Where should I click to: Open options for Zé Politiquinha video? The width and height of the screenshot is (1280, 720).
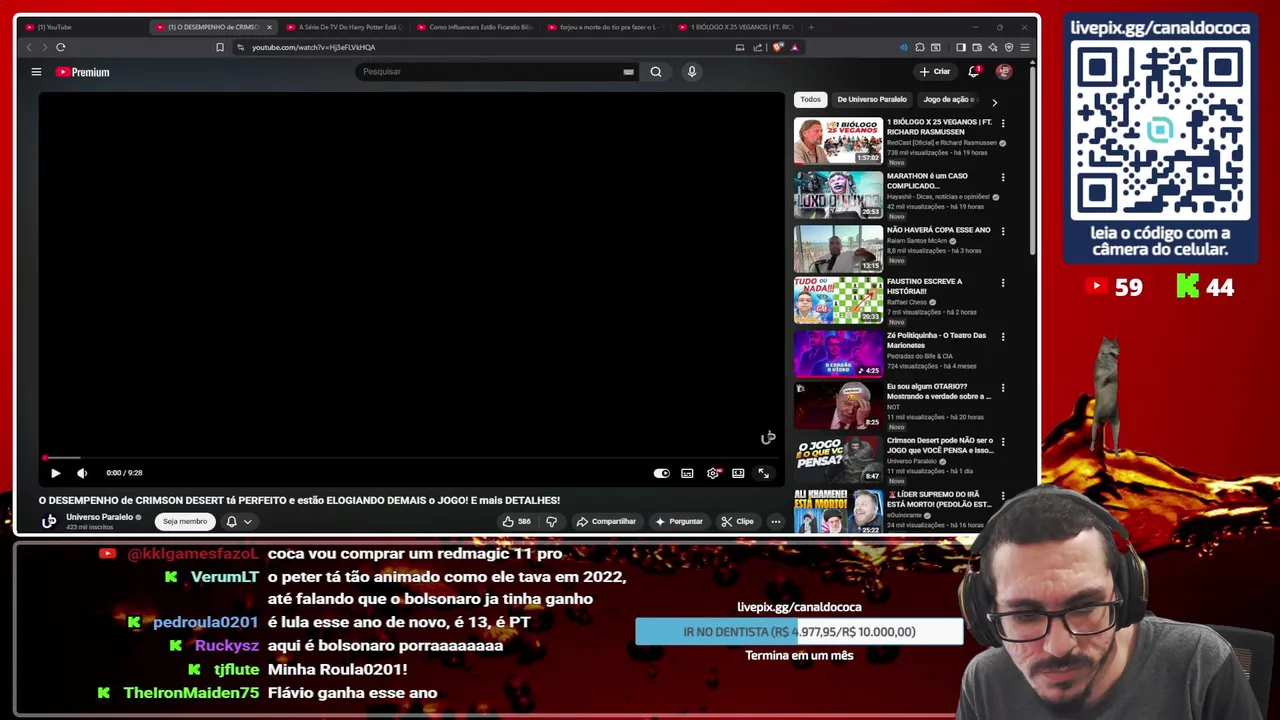click(1003, 337)
